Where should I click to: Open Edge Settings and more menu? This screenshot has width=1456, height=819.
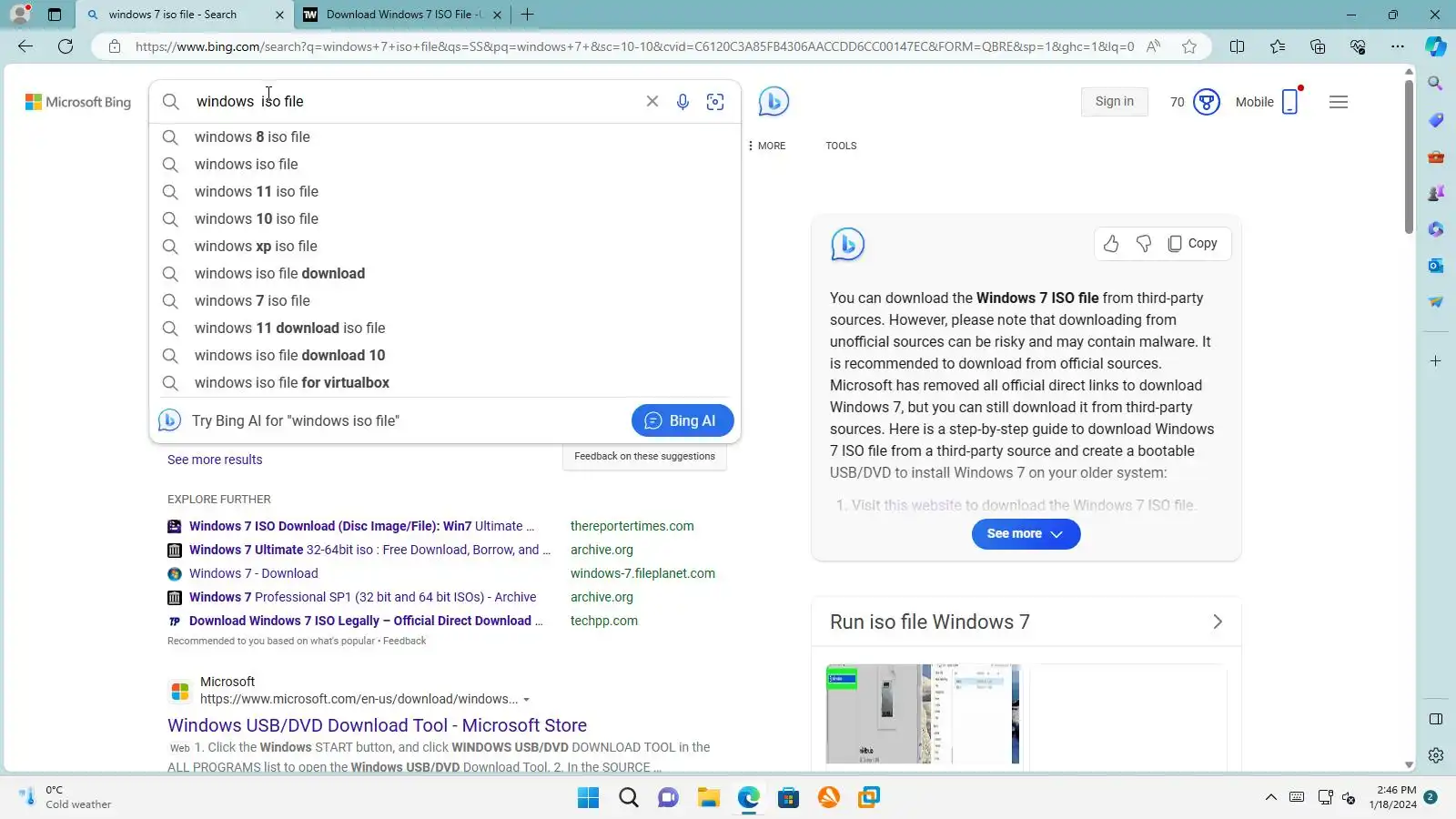coord(1398,46)
